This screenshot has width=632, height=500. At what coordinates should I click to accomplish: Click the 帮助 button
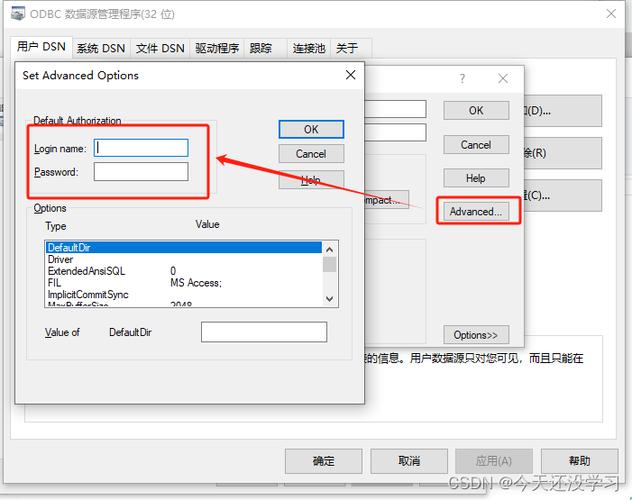(580, 461)
